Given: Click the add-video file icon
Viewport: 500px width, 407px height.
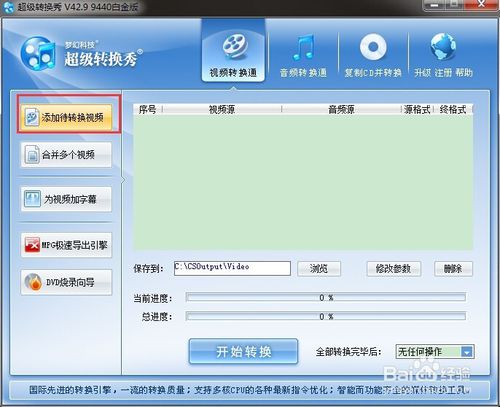Looking at the screenshot, I should pyautogui.click(x=32, y=117).
